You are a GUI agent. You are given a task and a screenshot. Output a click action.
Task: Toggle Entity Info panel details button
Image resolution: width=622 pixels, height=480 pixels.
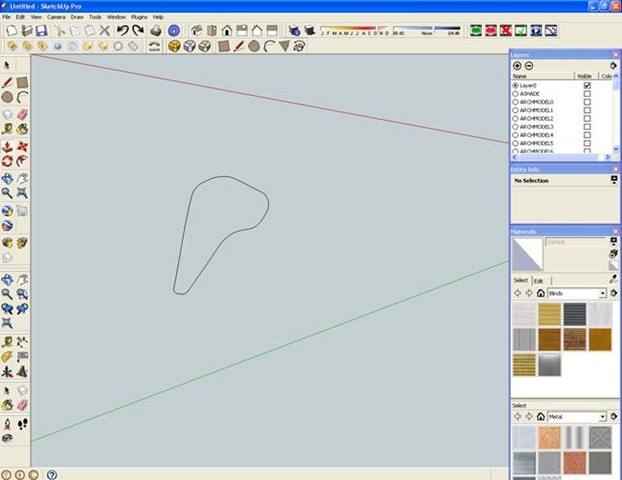tap(614, 180)
